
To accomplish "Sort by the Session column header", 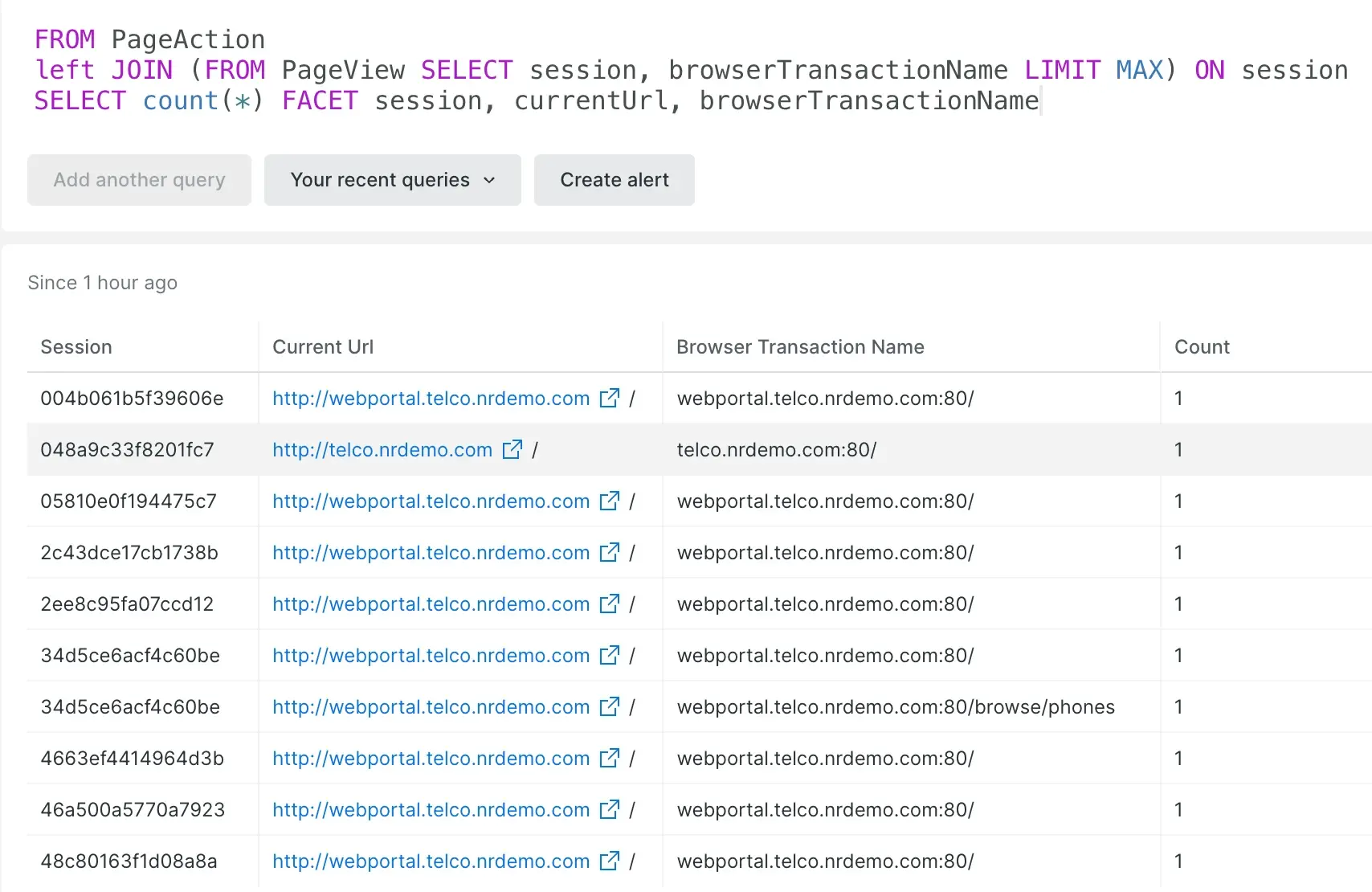I will point(76,347).
